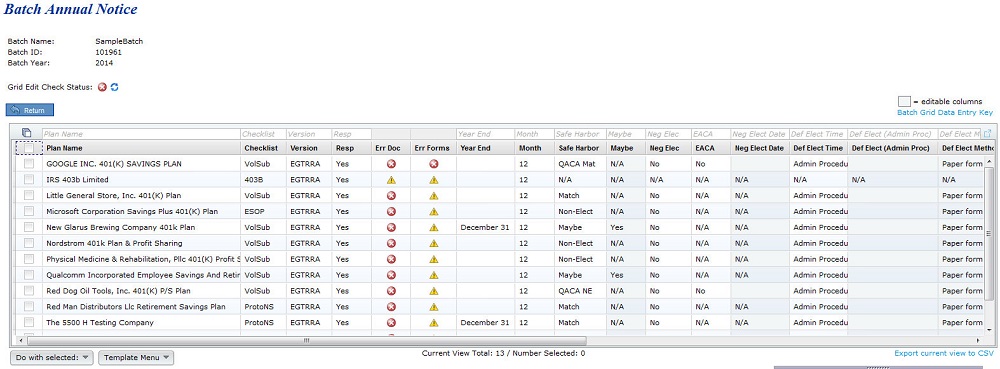
Task: Click Err Forms warning icon for Microsoft Corporation plan
Action: click(x=434, y=212)
